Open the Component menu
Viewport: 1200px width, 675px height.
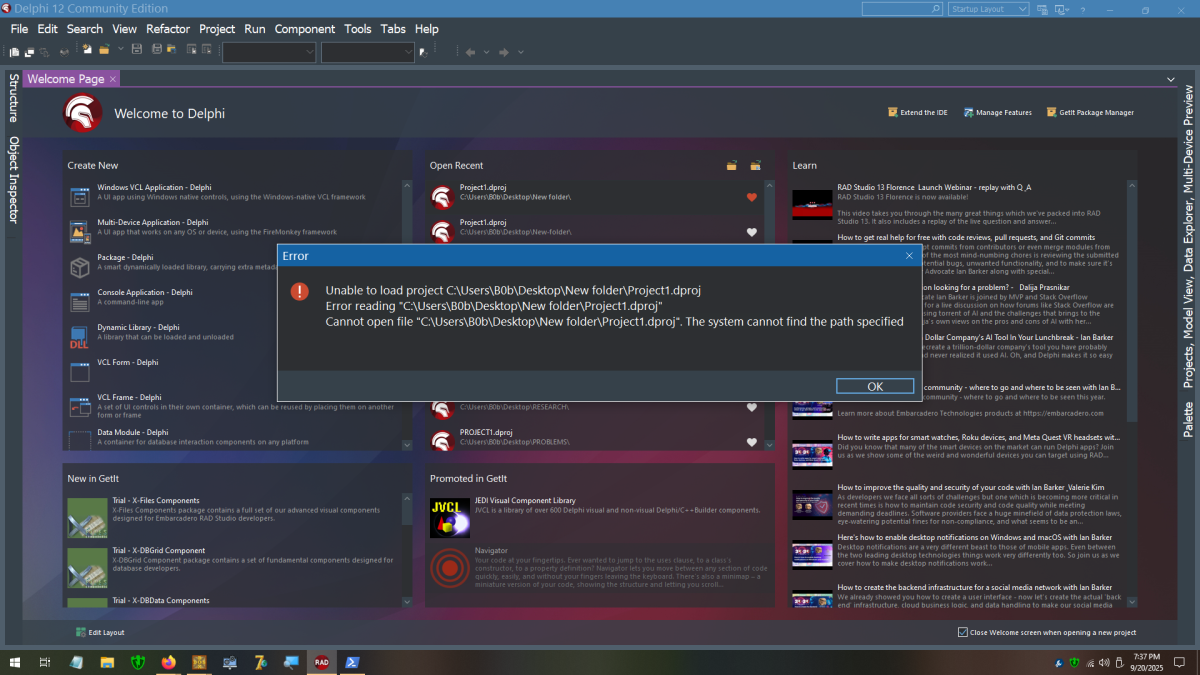pyautogui.click(x=305, y=29)
